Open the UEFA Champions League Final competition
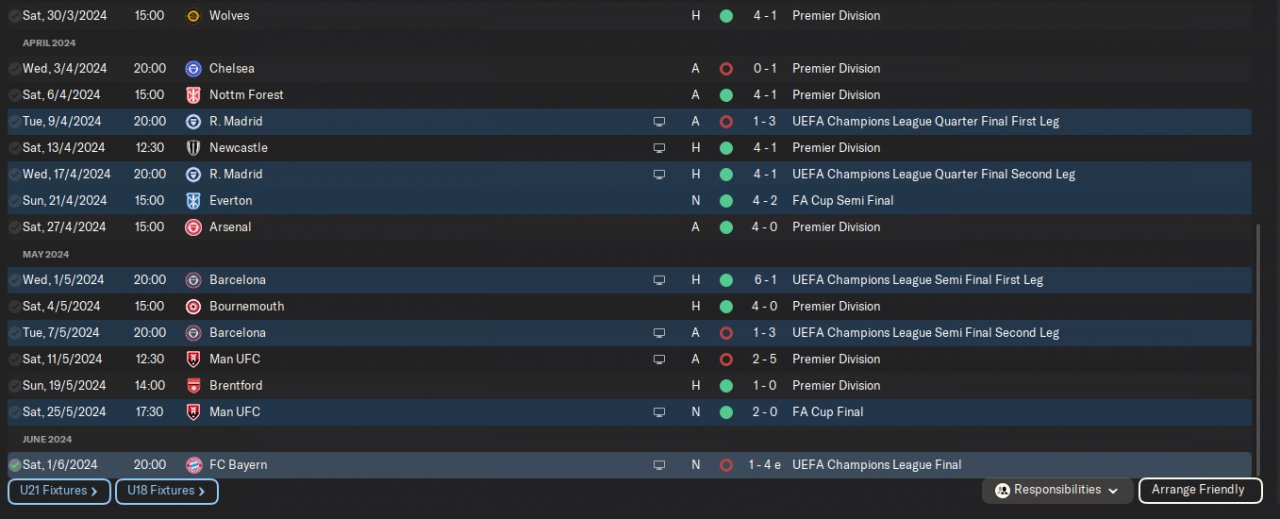Image resolution: width=1280 pixels, height=519 pixels. pyautogui.click(x=876, y=465)
